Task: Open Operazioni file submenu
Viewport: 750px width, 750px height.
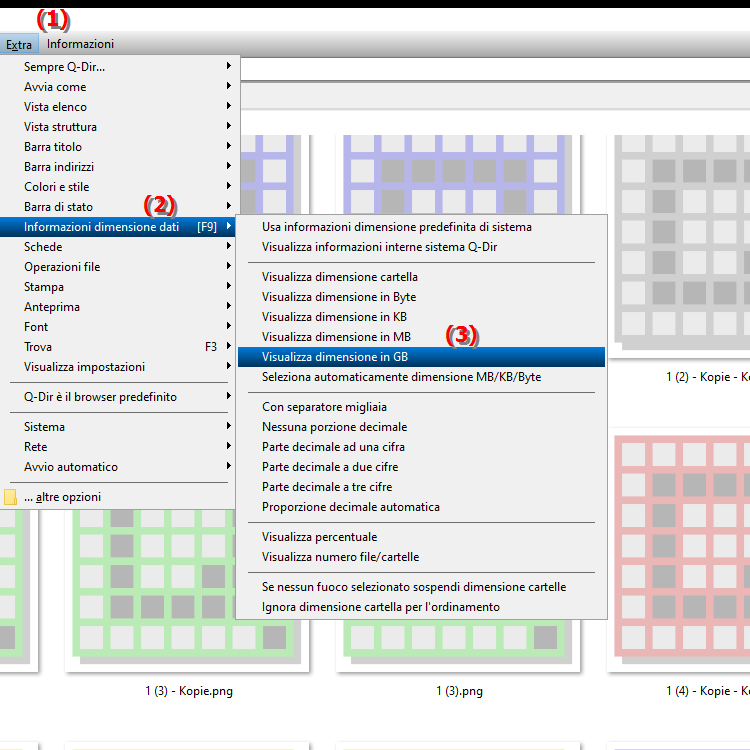Action: pos(117,267)
